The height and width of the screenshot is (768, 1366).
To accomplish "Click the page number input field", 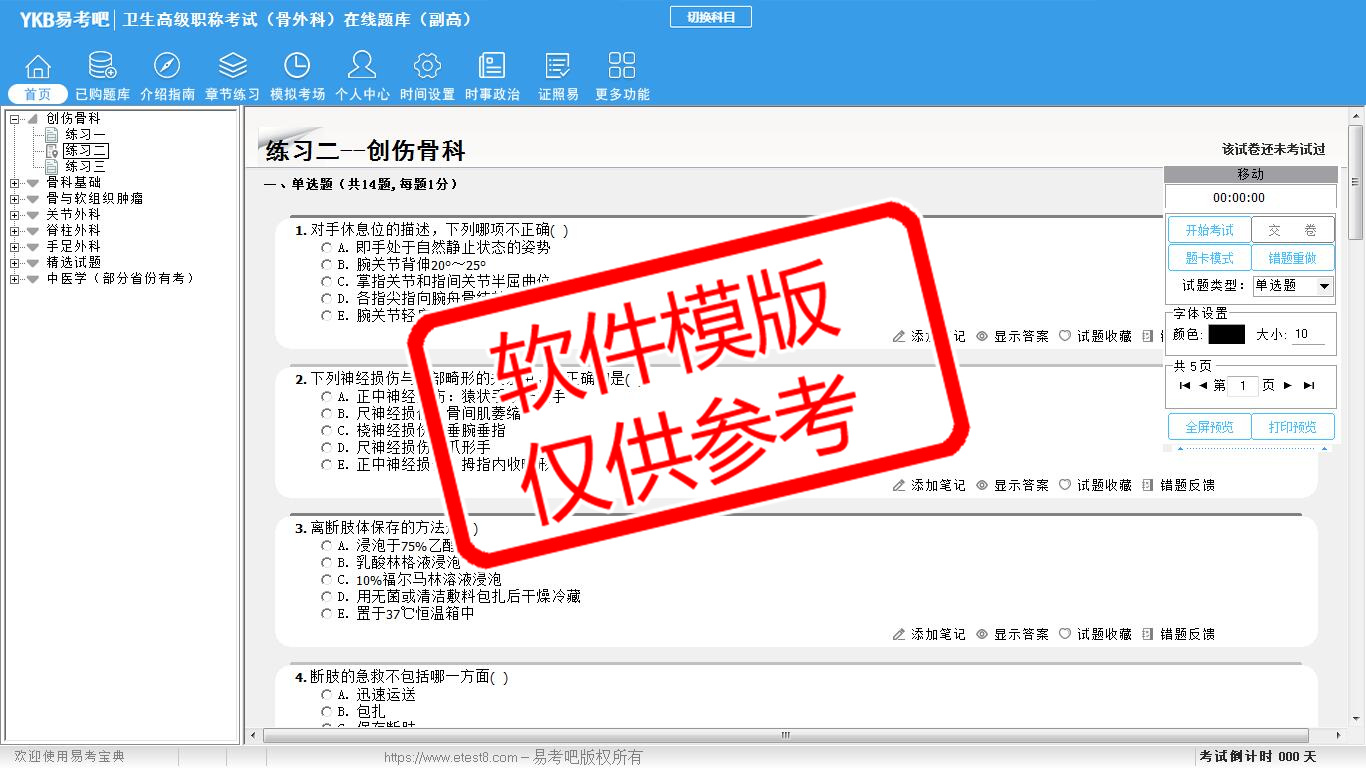I will tap(1243, 386).
